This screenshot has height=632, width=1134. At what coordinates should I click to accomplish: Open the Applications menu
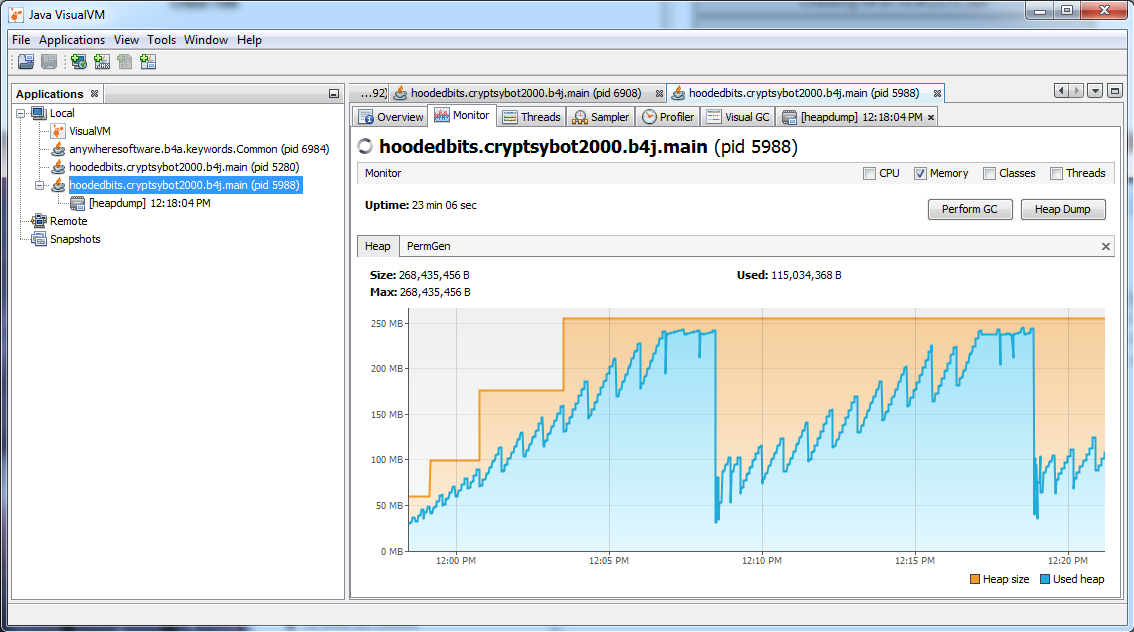[x=72, y=40]
